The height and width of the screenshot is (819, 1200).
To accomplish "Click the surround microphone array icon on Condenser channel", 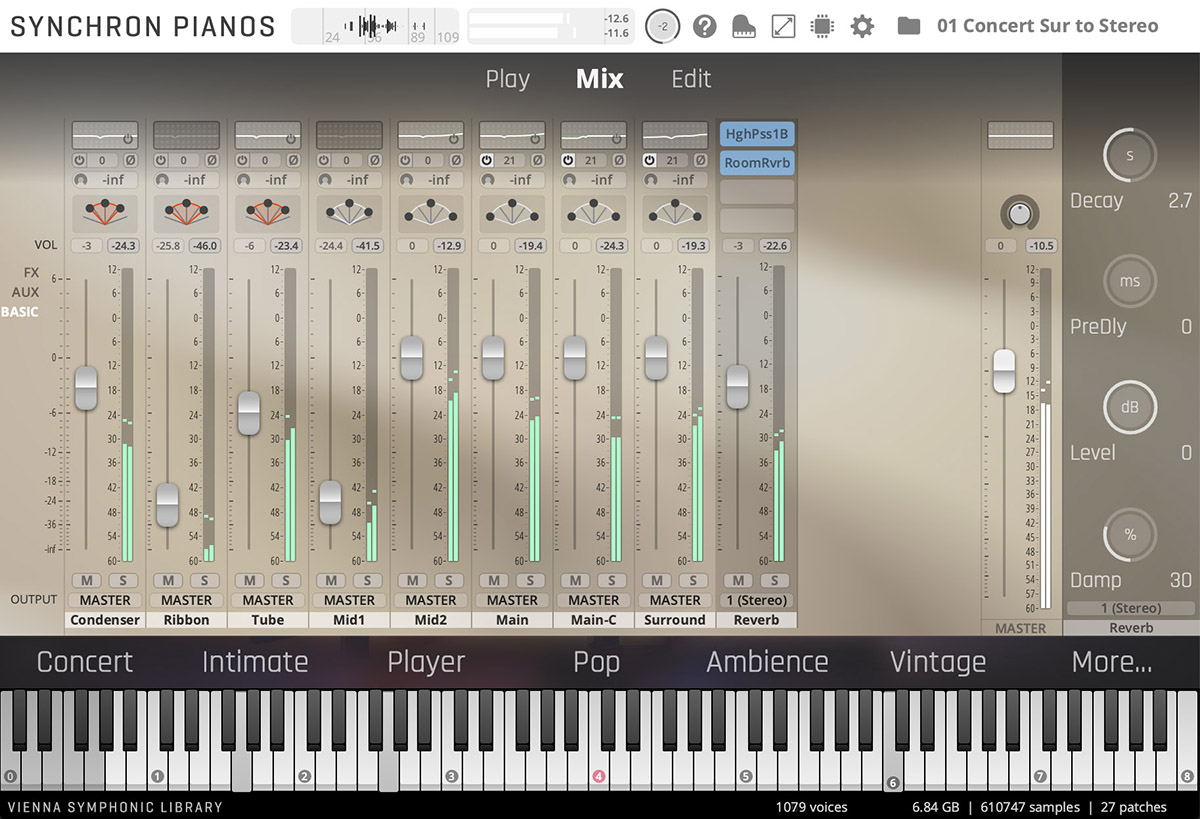I will (104, 213).
